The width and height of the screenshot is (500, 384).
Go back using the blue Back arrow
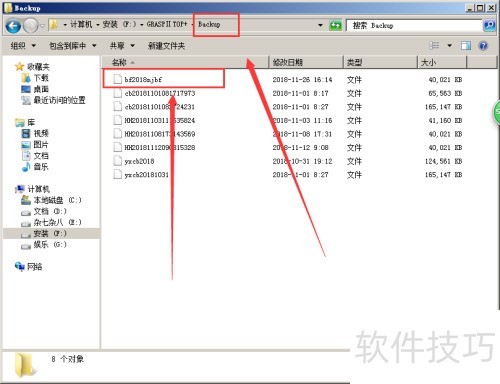click(13, 26)
